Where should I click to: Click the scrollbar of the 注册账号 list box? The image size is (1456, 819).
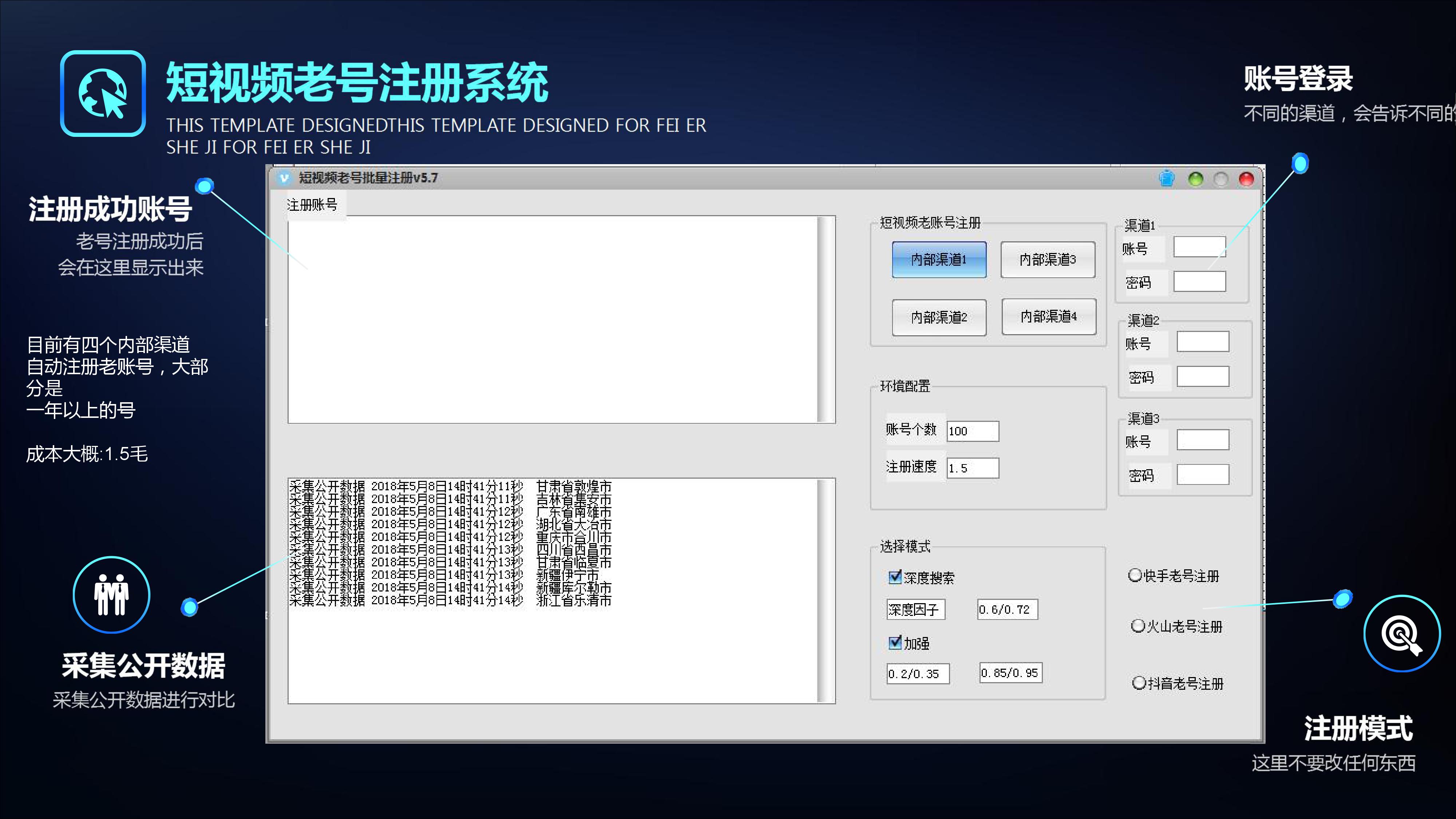[826, 319]
